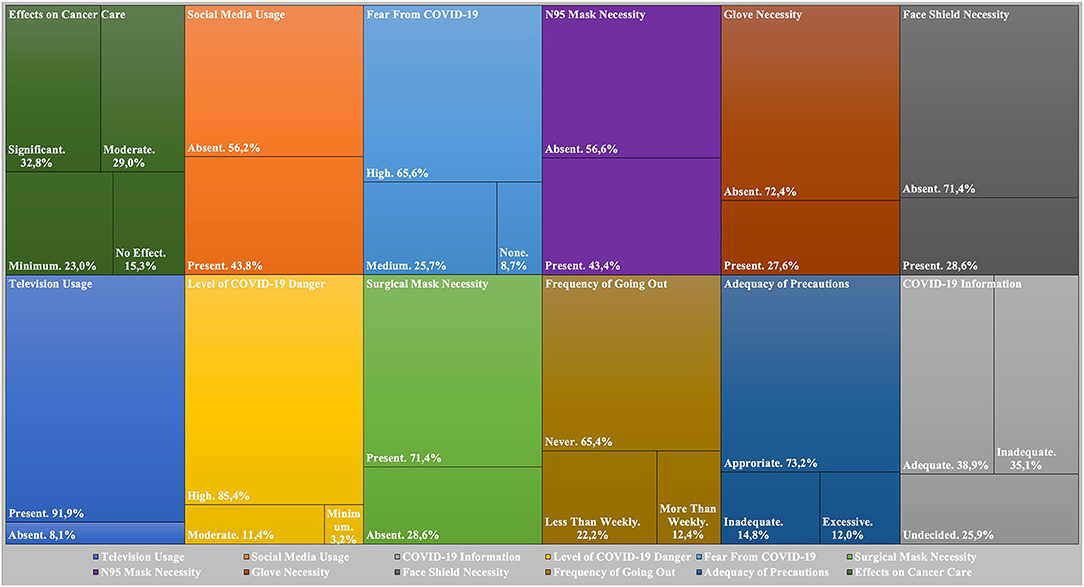
Task: Click the "Never. 65,4%" going out cell
Action: pos(632,363)
